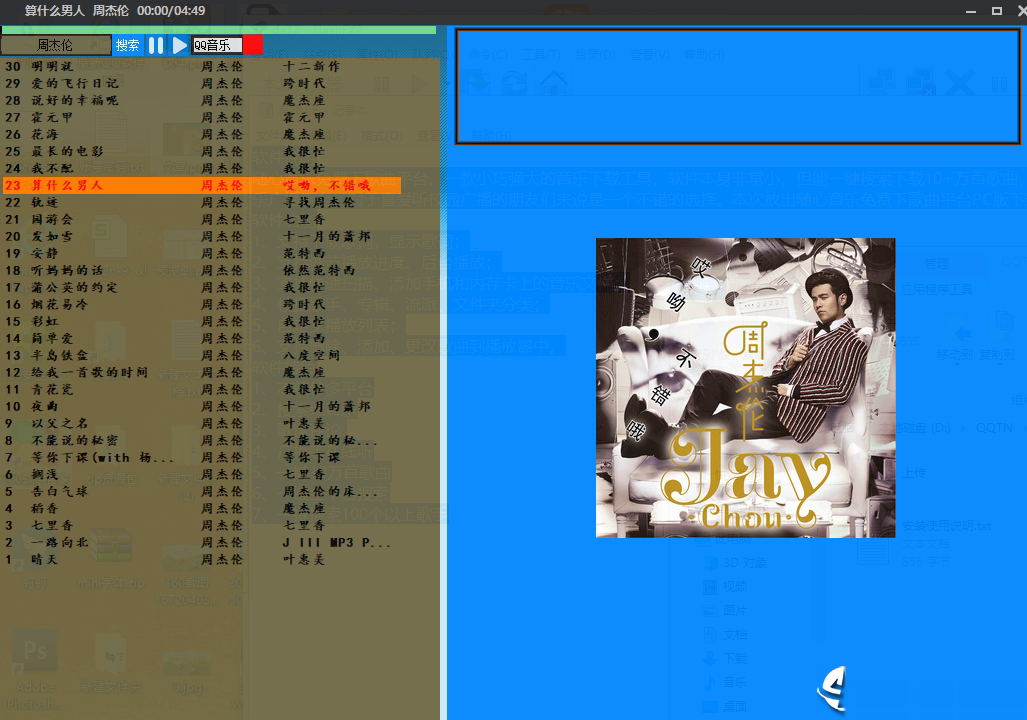Select song 24 我不配
This screenshot has width=1027, height=720.
[202, 168]
